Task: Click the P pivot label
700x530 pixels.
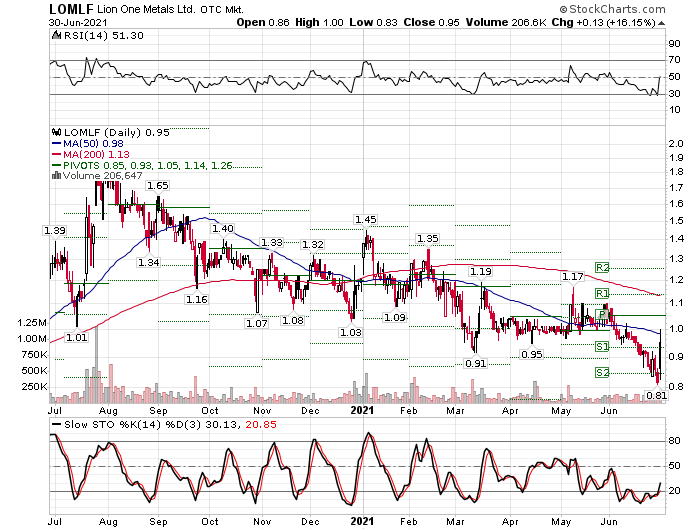Action: 602,314
